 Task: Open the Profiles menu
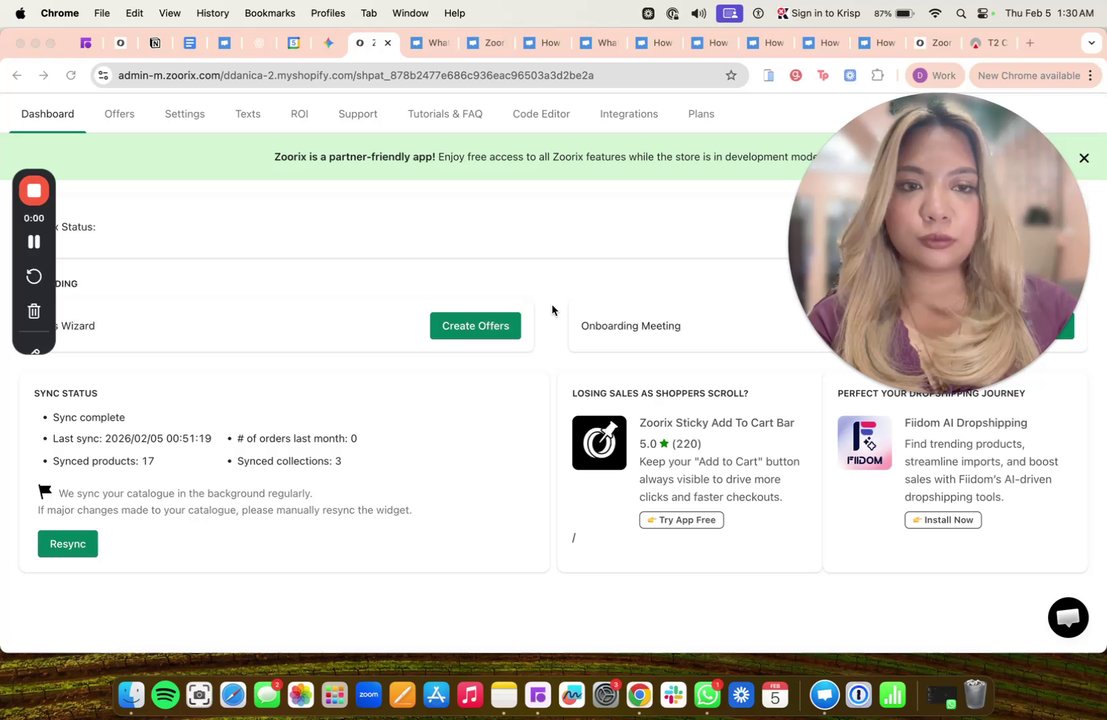pyautogui.click(x=328, y=13)
